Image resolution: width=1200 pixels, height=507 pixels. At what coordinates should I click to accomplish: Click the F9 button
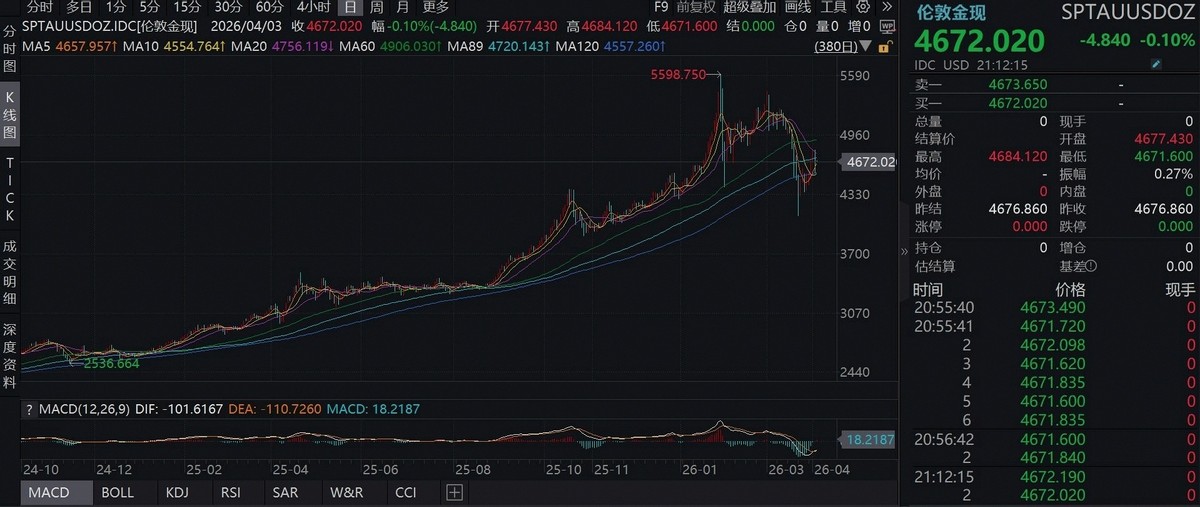661,7
